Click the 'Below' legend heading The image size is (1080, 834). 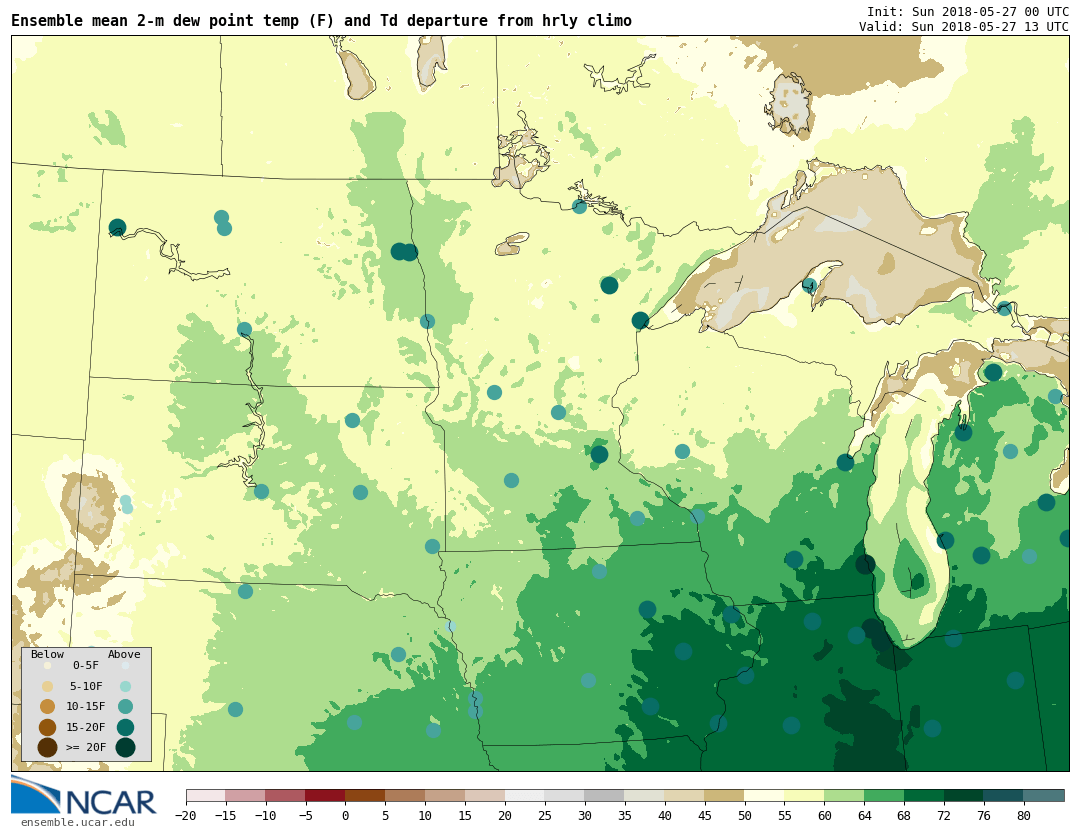pyautogui.click(x=47, y=654)
